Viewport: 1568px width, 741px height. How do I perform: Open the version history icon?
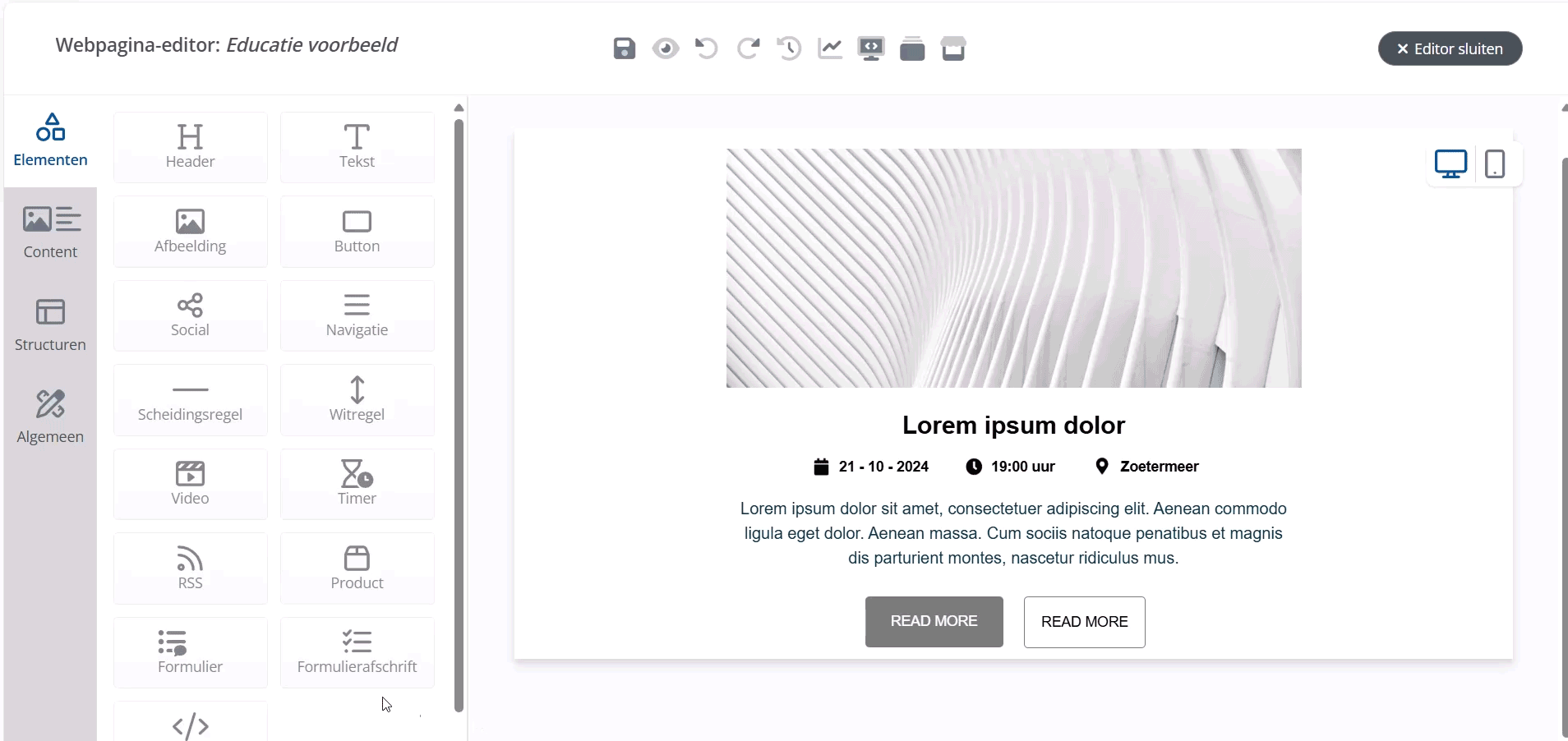[788, 48]
